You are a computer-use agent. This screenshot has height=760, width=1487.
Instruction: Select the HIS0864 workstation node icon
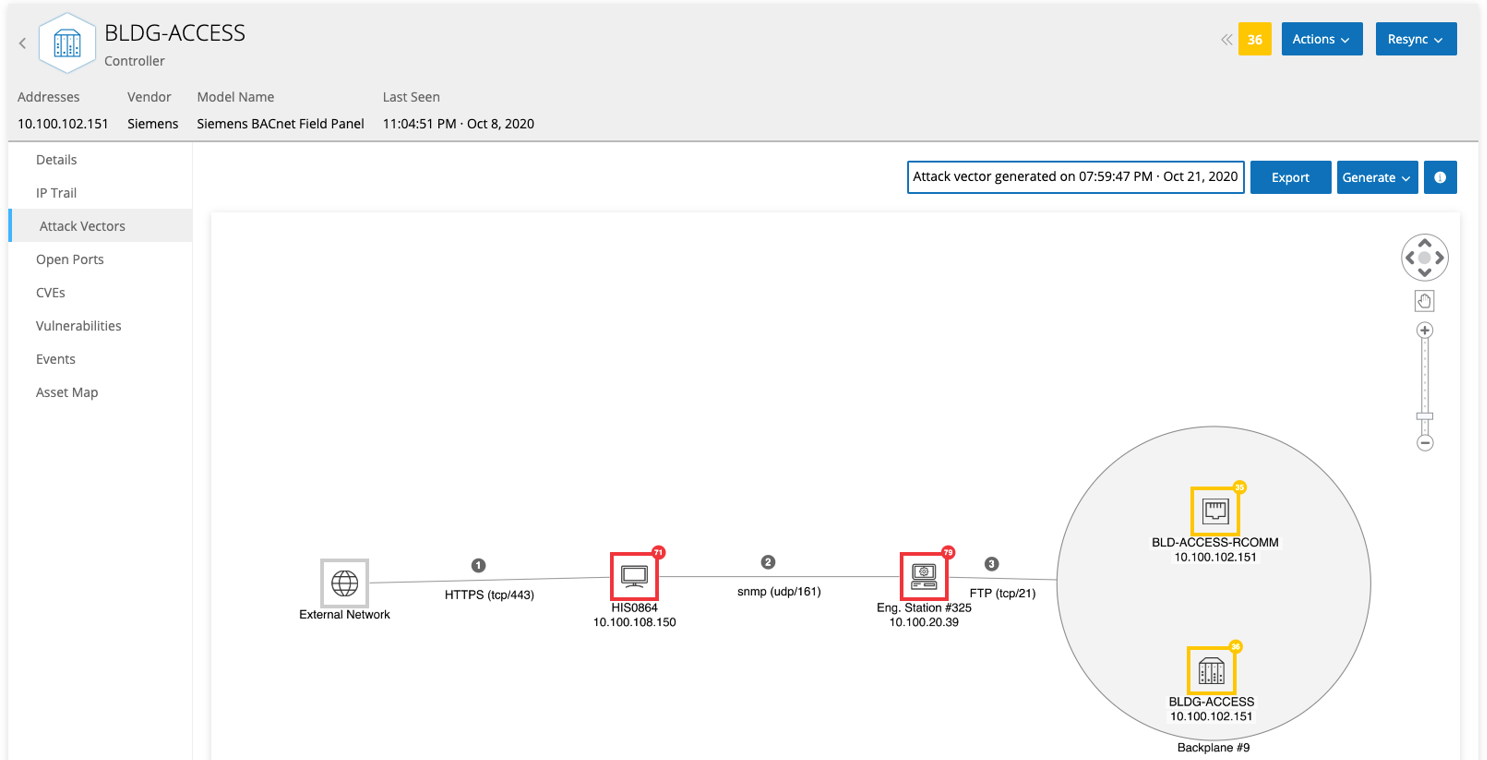[634, 576]
